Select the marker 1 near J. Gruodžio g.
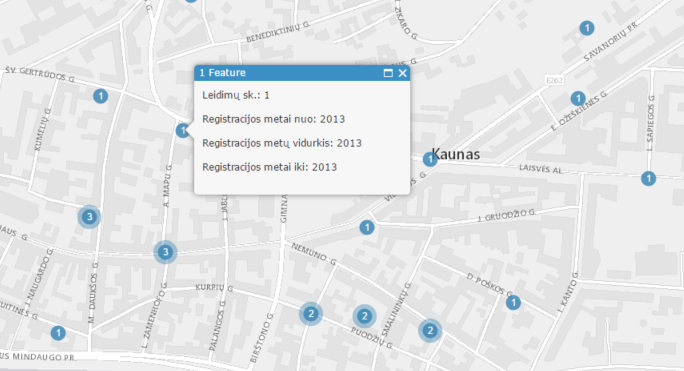This screenshot has width=684, height=371. tap(367, 227)
